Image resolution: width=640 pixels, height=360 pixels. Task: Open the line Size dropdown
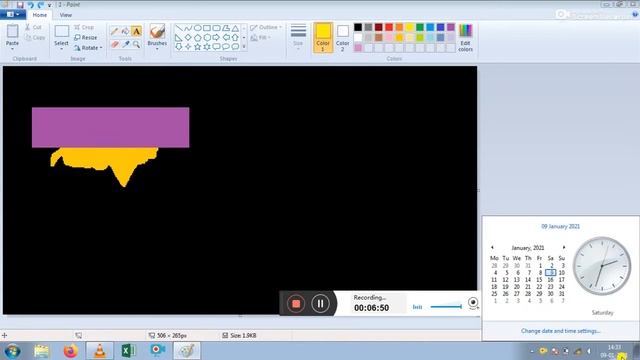(x=298, y=38)
